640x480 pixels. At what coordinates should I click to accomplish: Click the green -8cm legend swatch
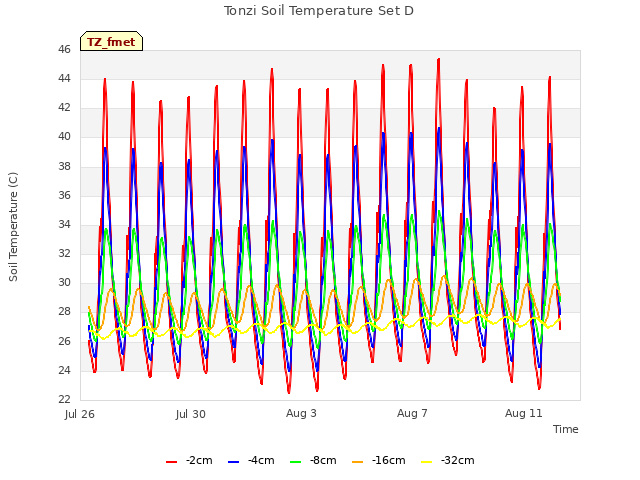tap(296, 462)
